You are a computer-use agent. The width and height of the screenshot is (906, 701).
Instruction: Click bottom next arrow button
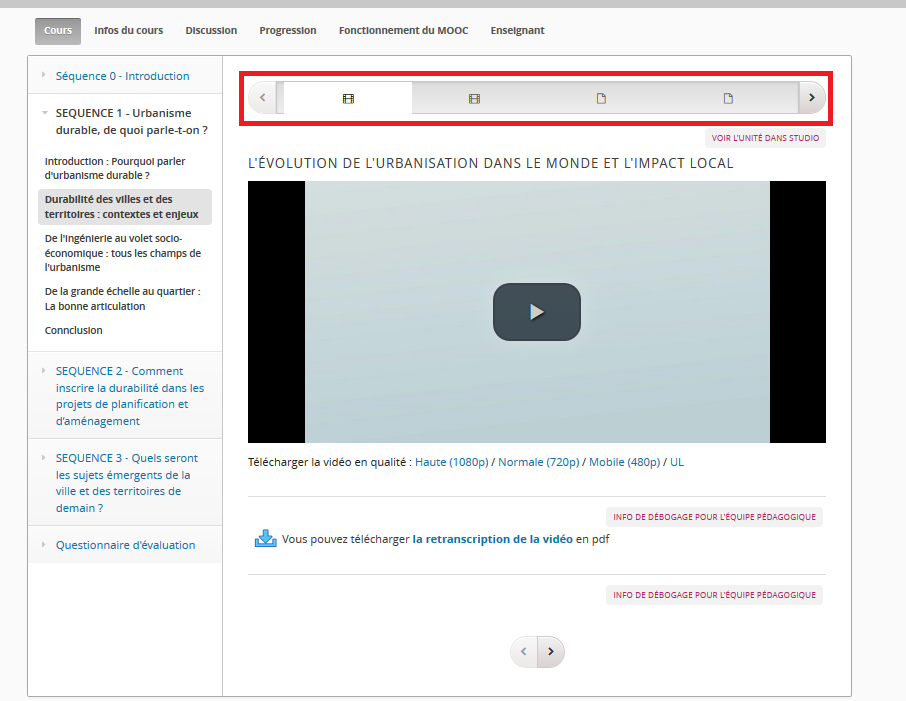coord(551,652)
